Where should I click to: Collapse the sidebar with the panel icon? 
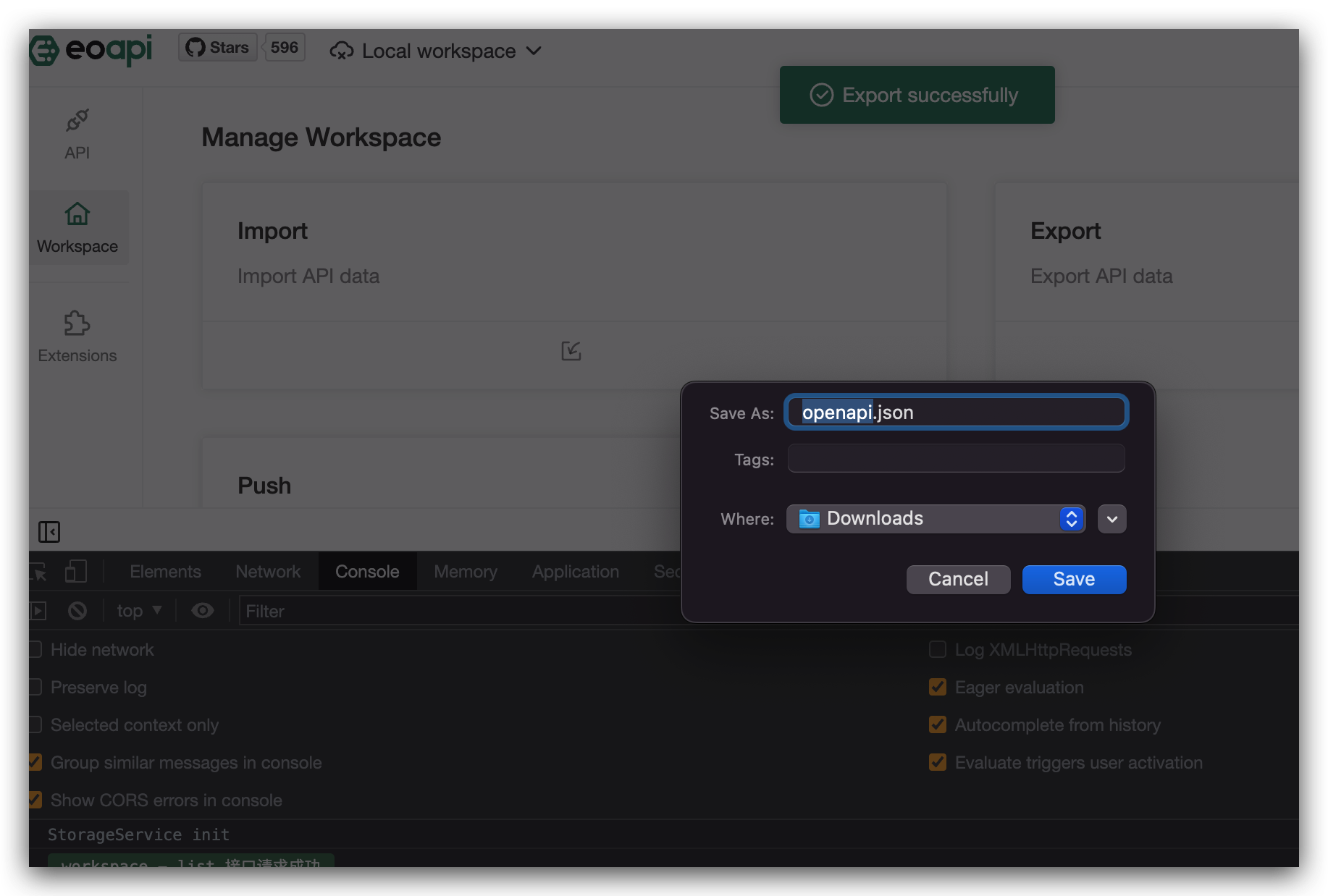[49, 532]
